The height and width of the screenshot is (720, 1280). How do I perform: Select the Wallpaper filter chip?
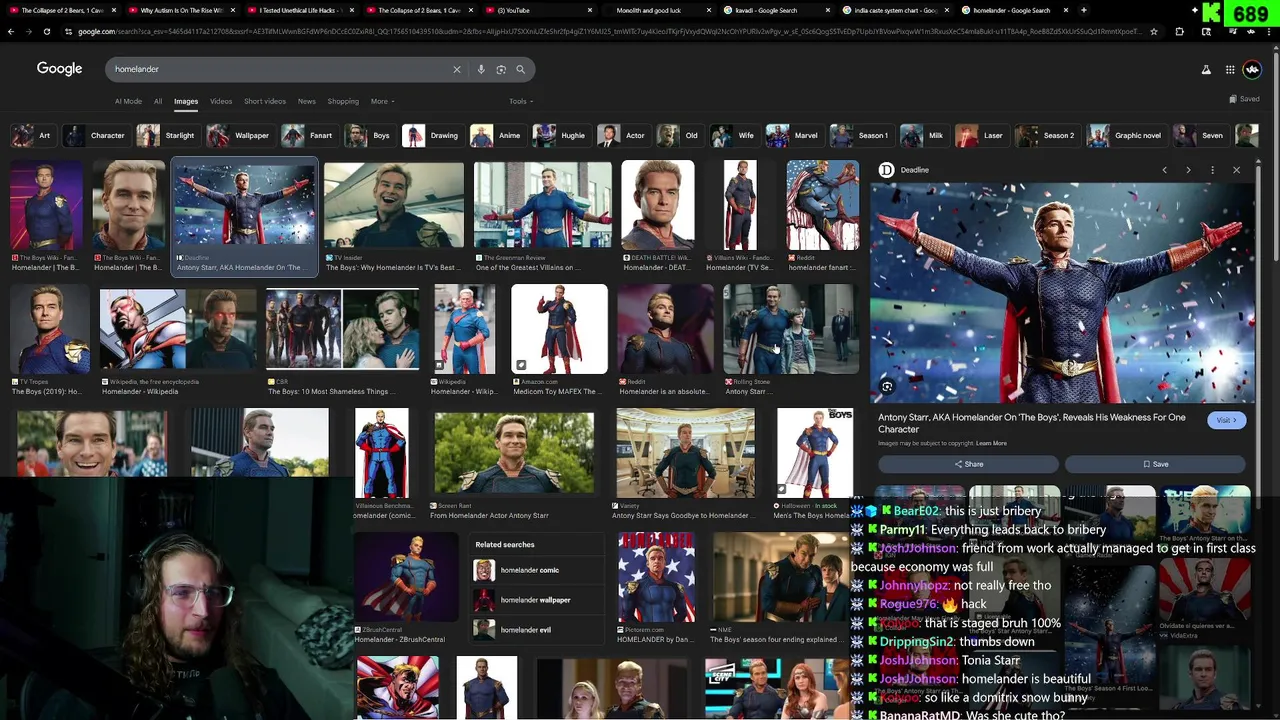click(239, 135)
